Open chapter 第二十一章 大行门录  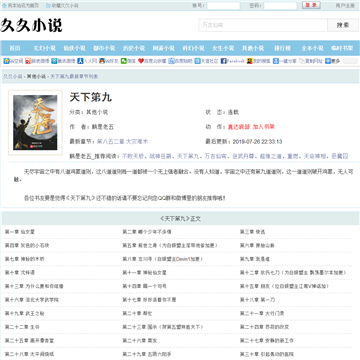[x=262, y=314]
